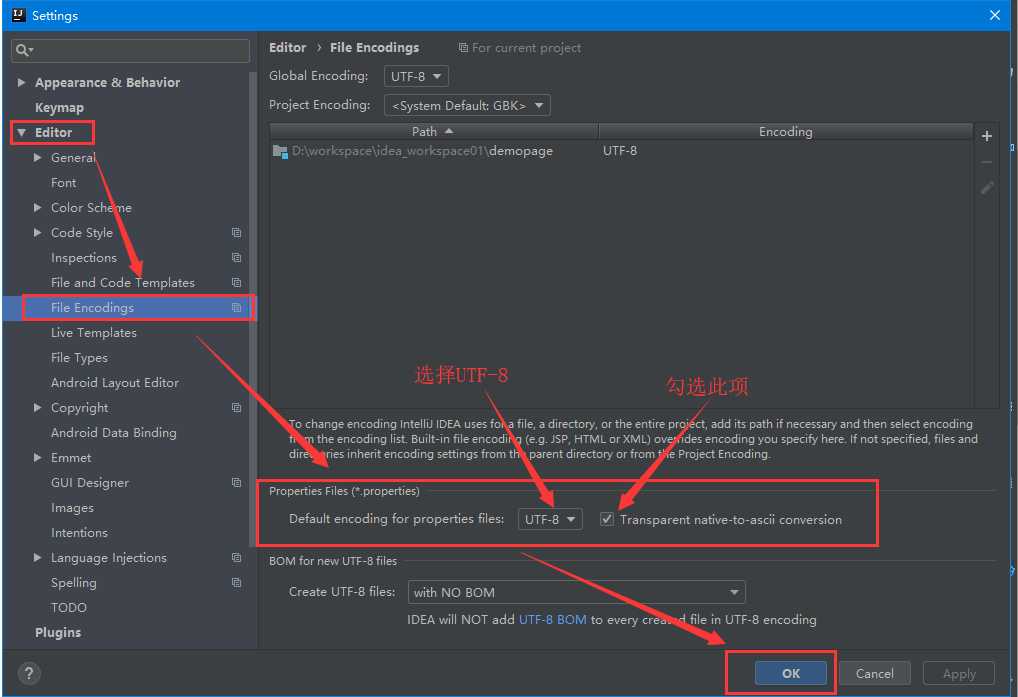Image resolution: width=1018 pixels, height=697 pixels.
Task: Click project-level icon beside File Encodings
Action: tap(236, 308)
